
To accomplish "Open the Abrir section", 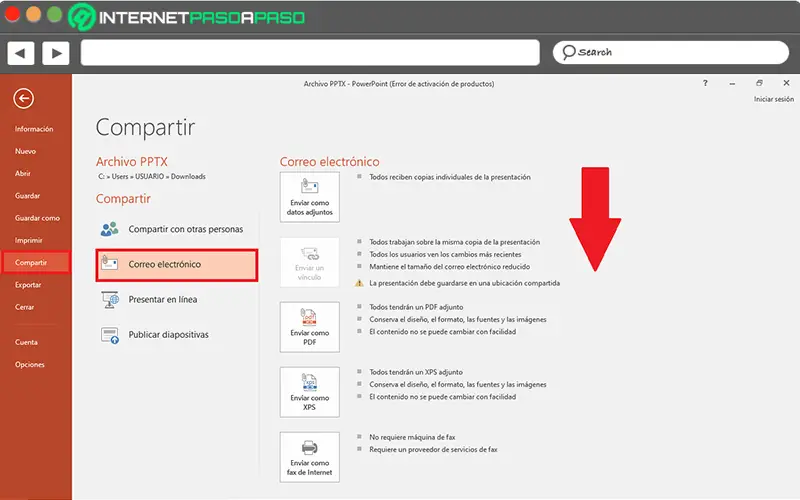I will [22, 173].
